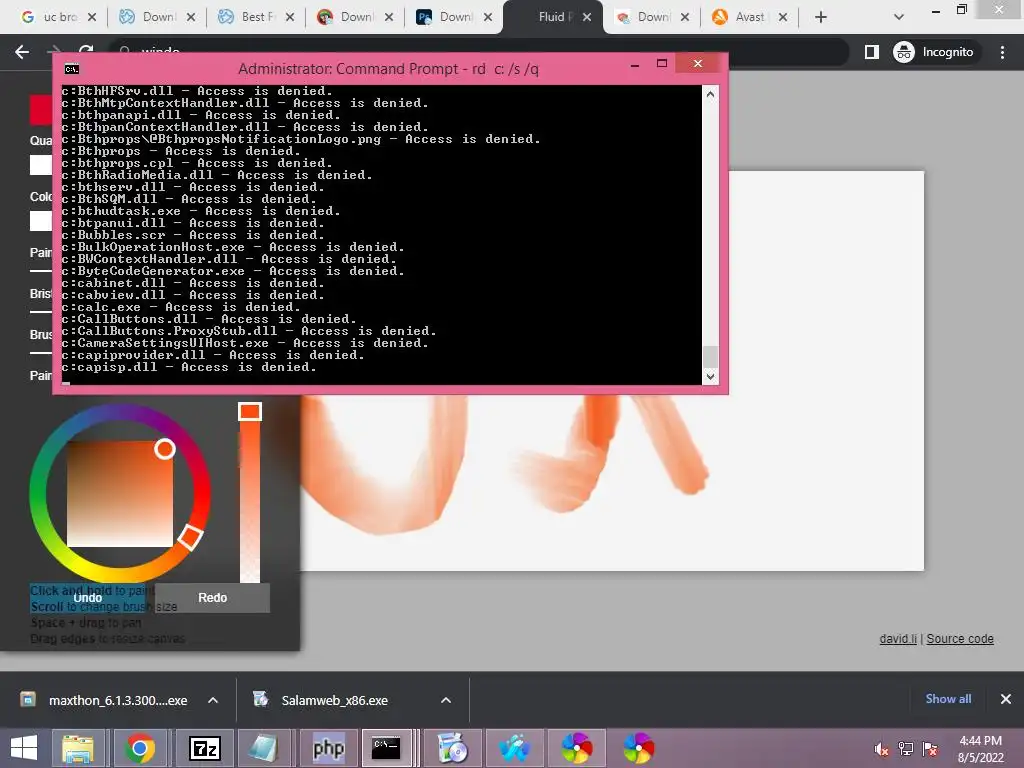Click 'c:cabinet.dll - Access is denied.' line
Image resolution: width=1024 pixels, height=768 pixels.
click(x=193, y=283)
